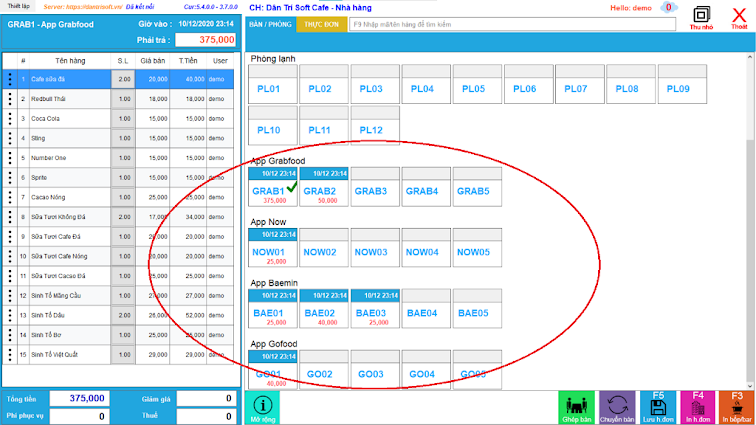Image resolution: width=756 pixels, height=425 pixels.
Task: Click the Chuyển bàn transfer table icon
Action: [x=617, y=408]
